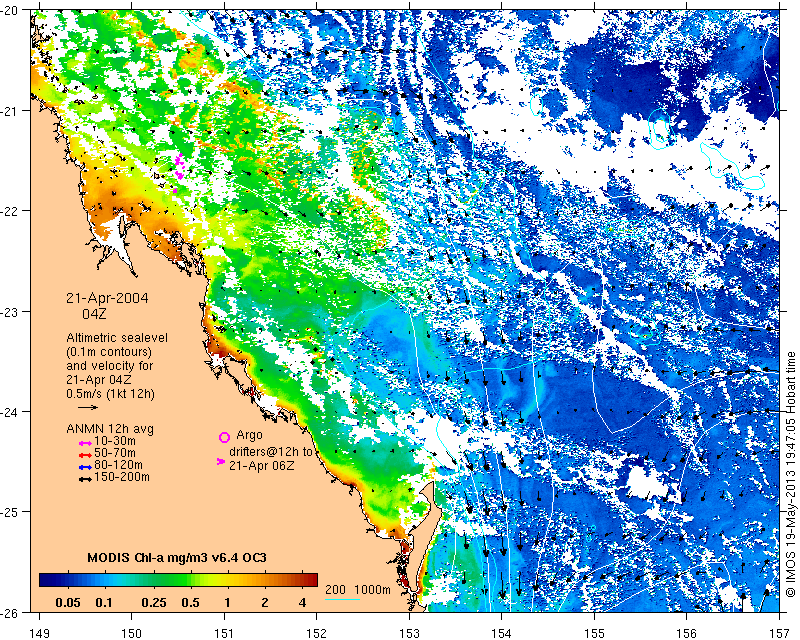This screenshot has height=640, width=800.
Task: Click the longitude axis label '157'
Action: [779, 633]
